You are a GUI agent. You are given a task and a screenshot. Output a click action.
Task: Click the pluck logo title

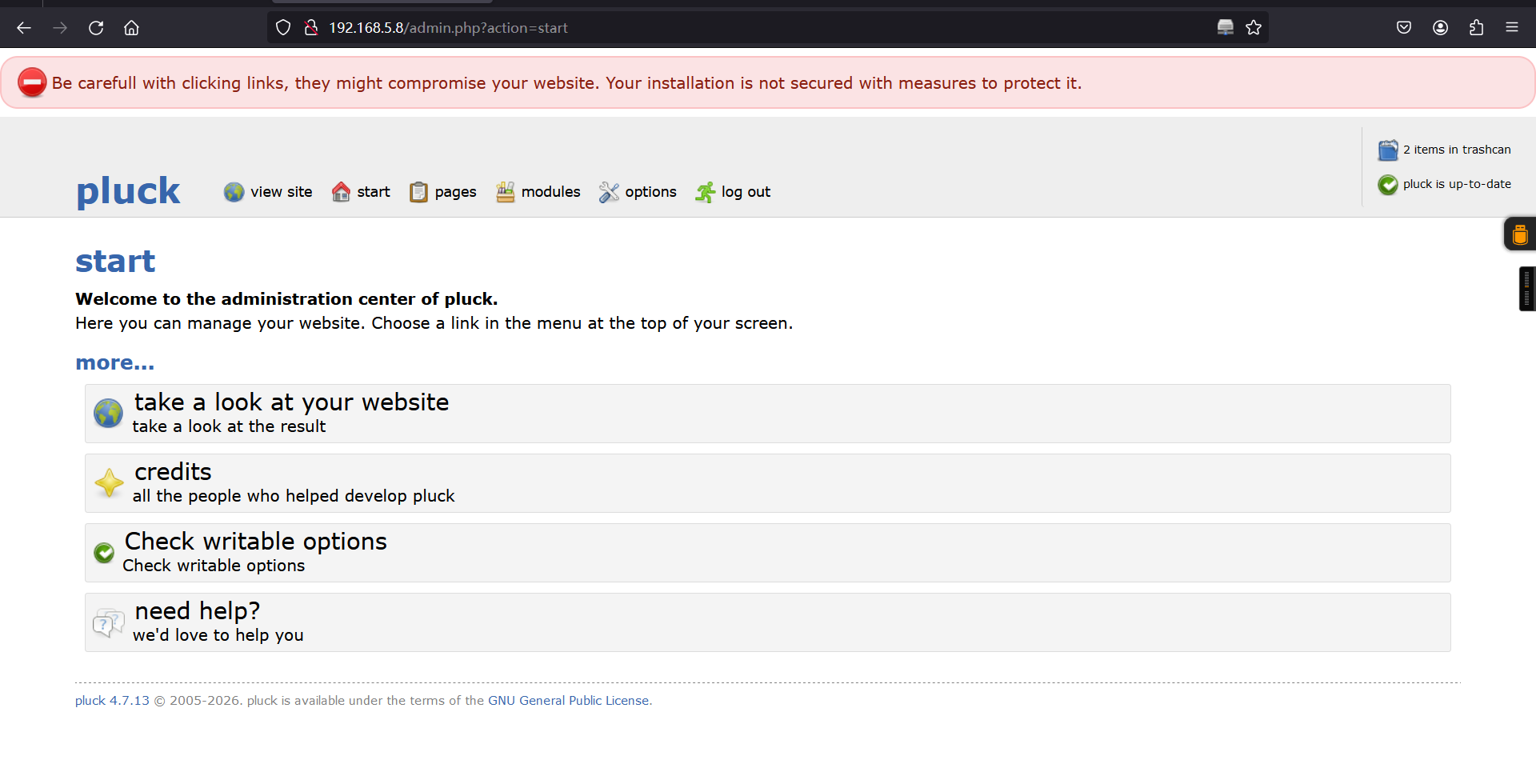tap(128, 191)
